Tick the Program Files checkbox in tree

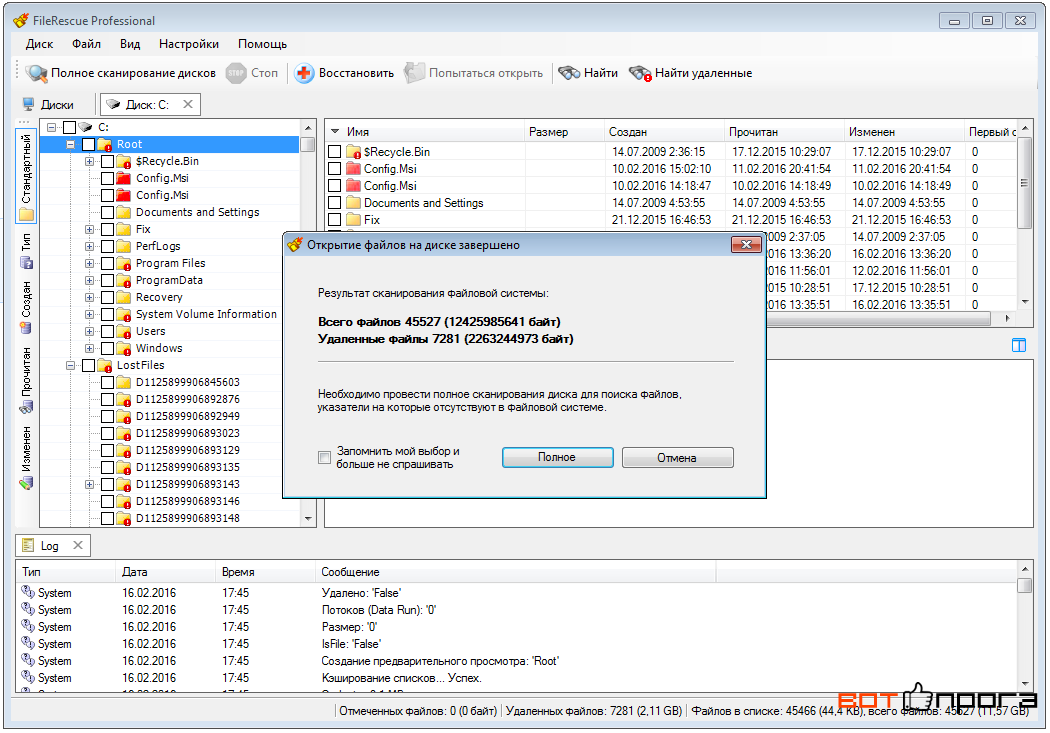[x=107, y=263]
